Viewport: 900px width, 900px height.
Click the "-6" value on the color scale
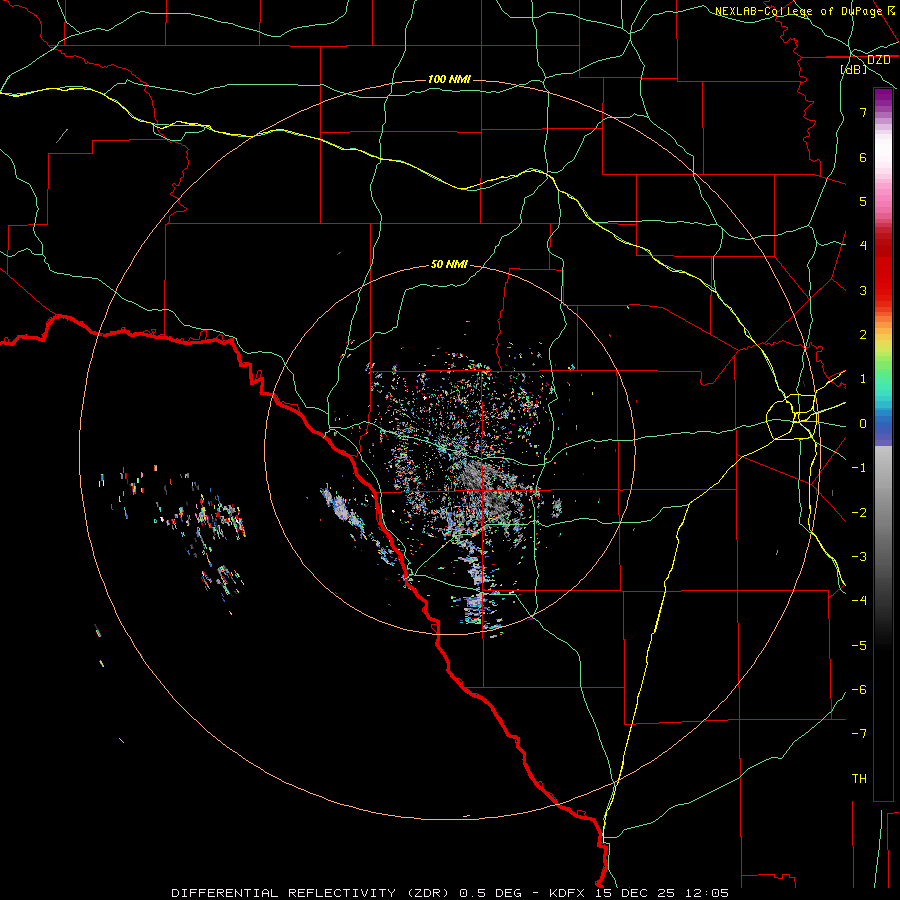[x=859, y=690]
